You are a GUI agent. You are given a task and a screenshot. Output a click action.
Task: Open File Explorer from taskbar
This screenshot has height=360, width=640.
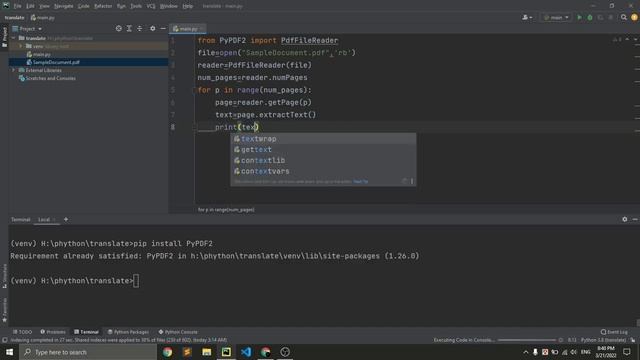(207, 352)
